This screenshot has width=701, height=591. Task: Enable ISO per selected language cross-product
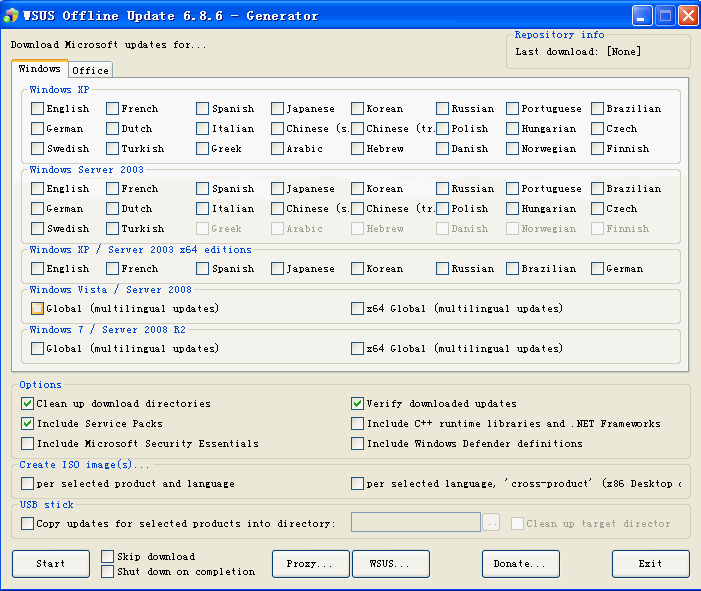(358, 484)
